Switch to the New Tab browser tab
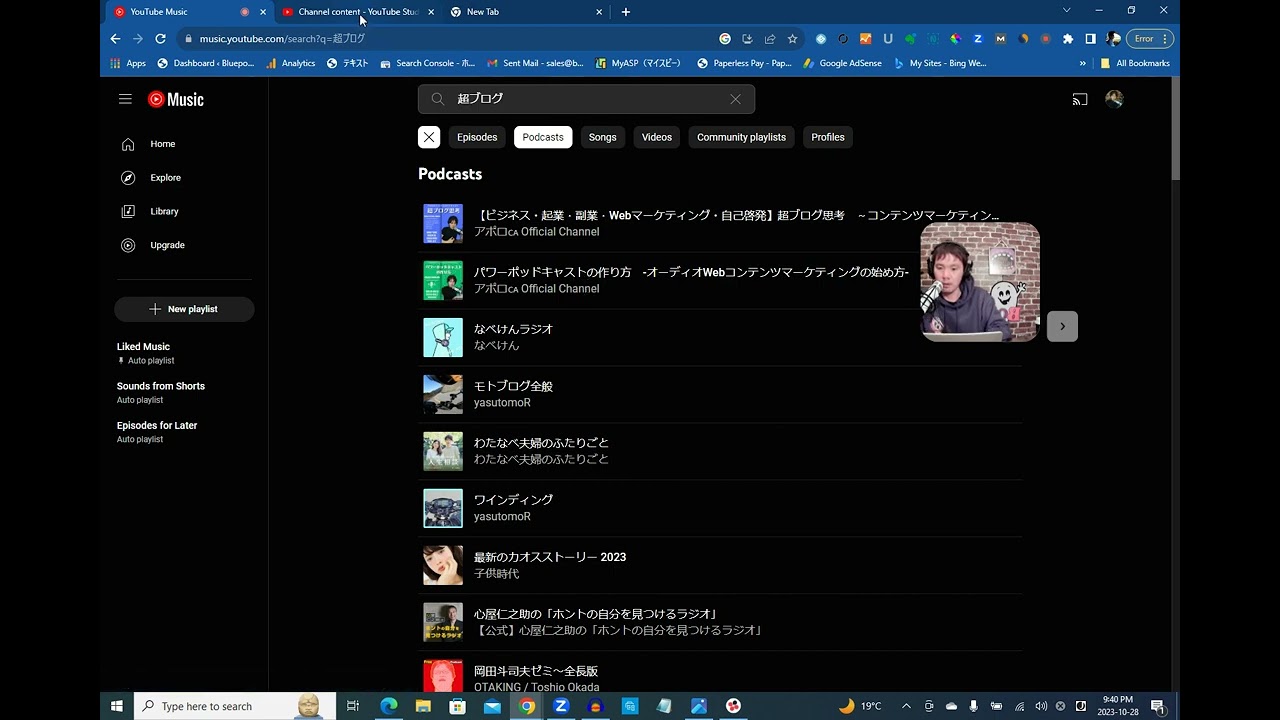1280x720 pixels. [x=526, y=12]
